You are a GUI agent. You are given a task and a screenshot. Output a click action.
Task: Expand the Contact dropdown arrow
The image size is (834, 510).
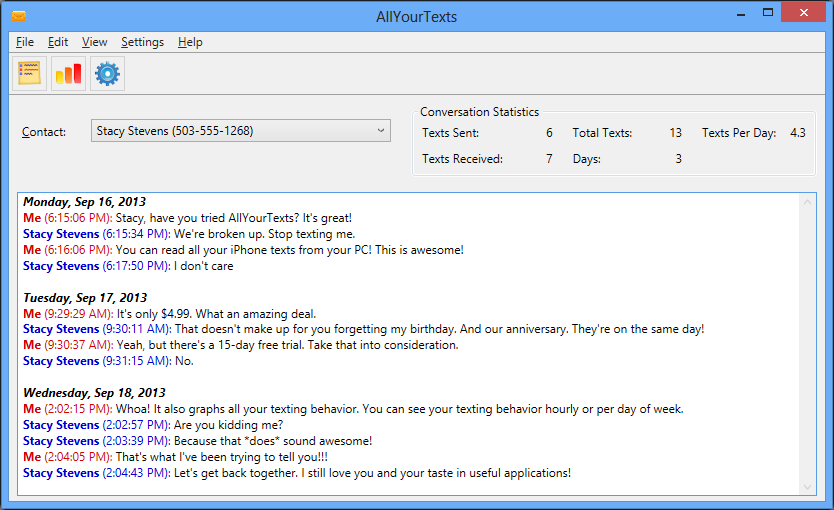coord(381,130)
